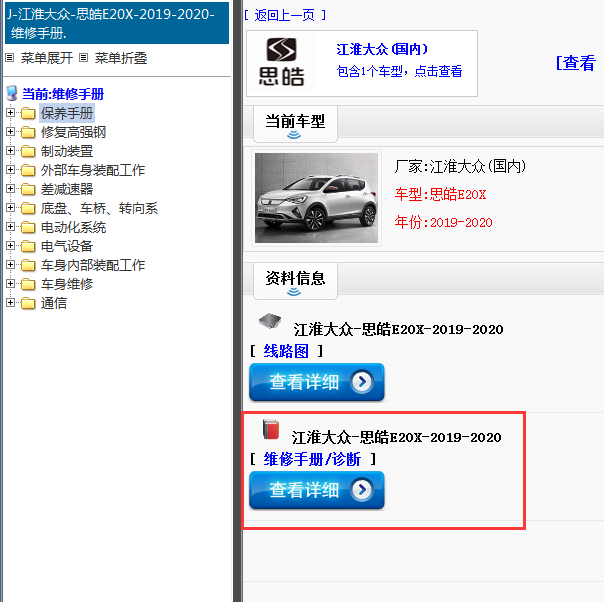Go back via 返回上一页 link

285,15
